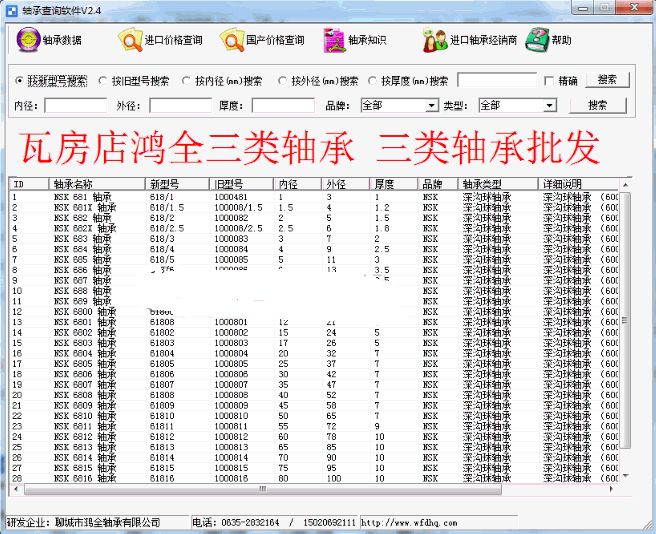The image size is (656, 534).
Task: Select 按新型号搜索 radio button
Action: pyautogui.click(x=19, y=80)
